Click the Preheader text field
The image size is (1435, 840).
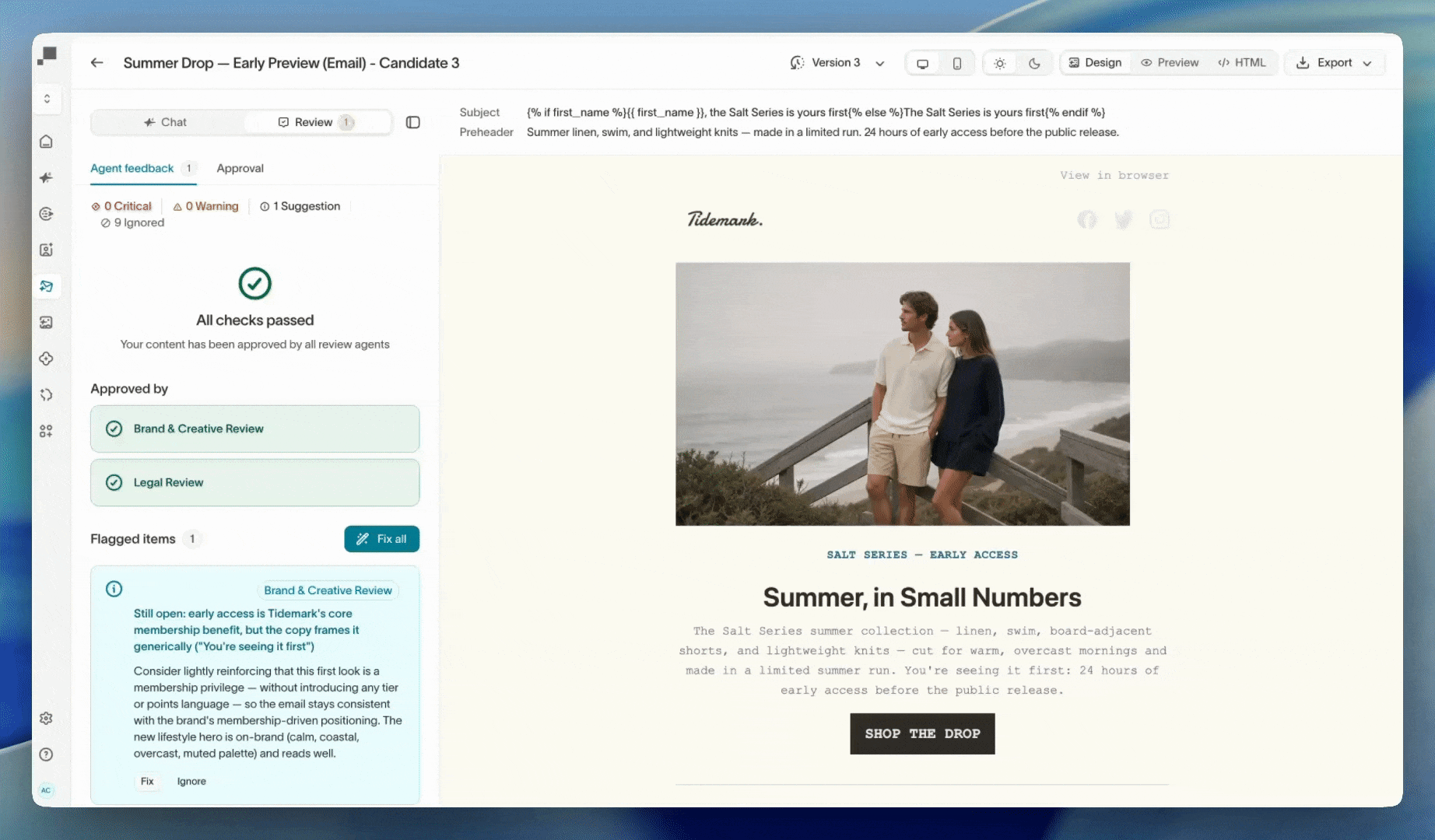pyautogui.click(x=823, y=132)
